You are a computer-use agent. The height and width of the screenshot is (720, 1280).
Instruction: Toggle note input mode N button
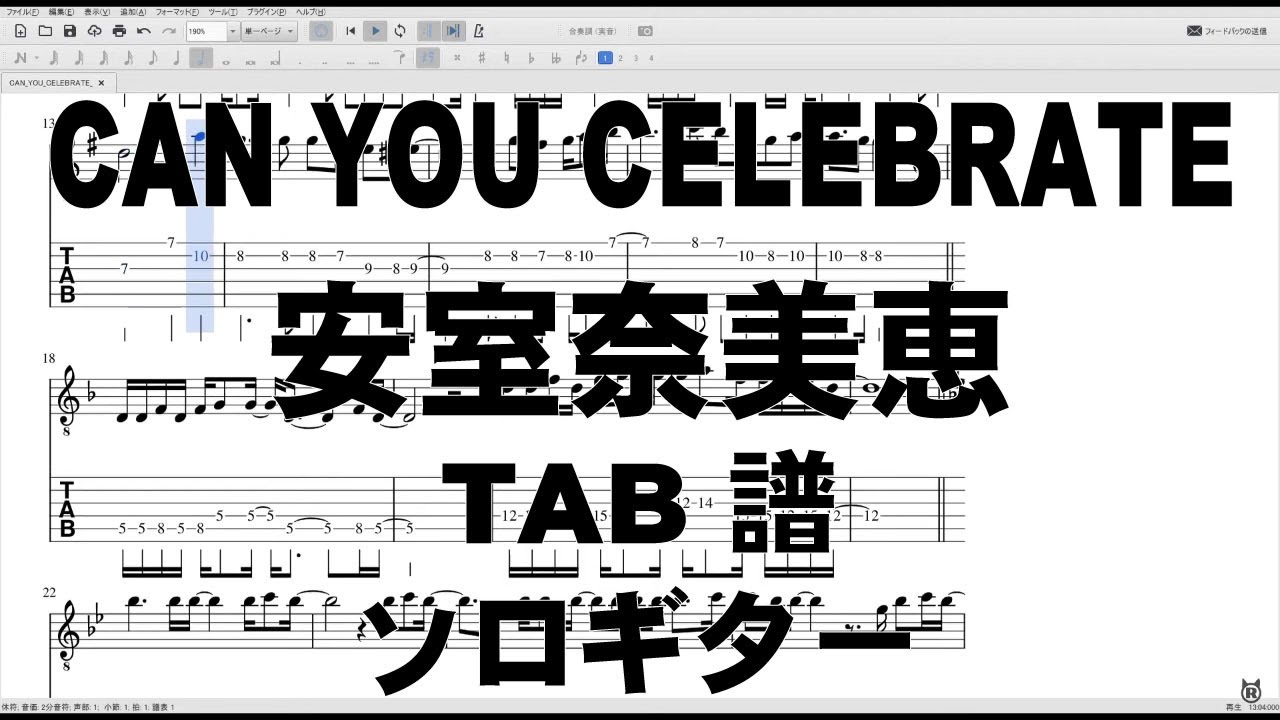(20, 58)
